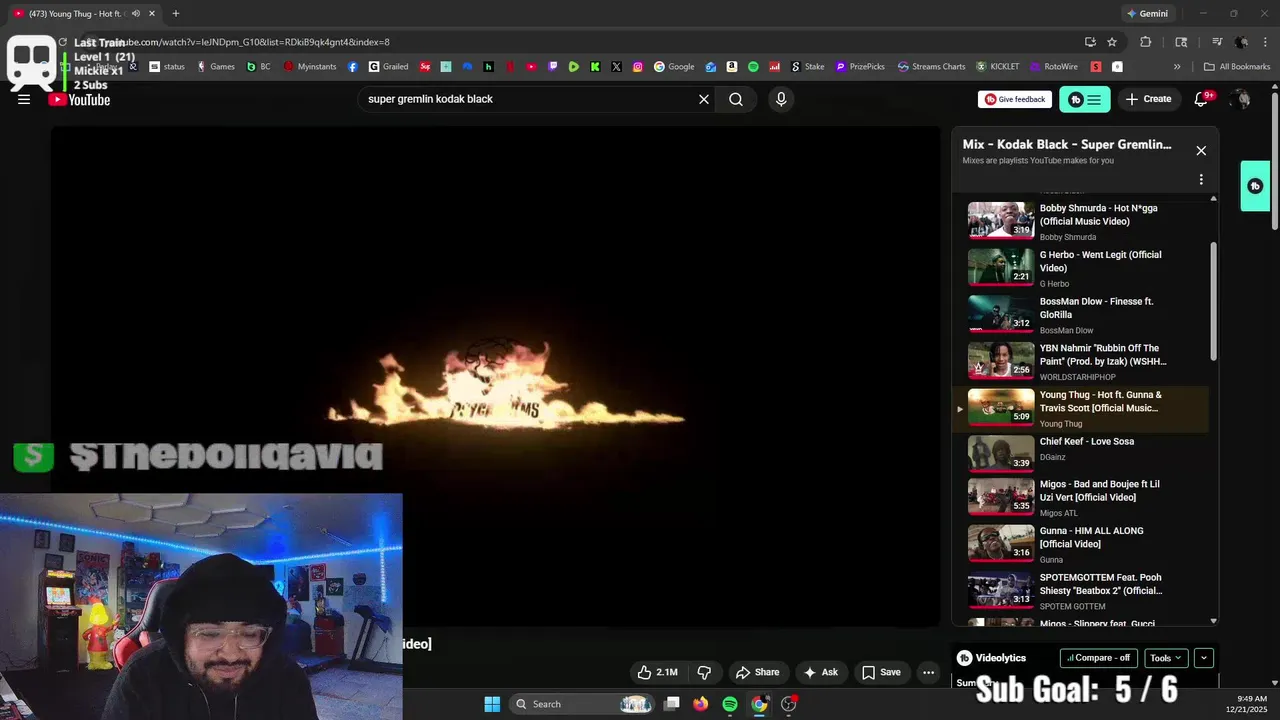Click the Give feedback button
The width and height of the screenshot is (1280, 720).
click(1015, 99)
